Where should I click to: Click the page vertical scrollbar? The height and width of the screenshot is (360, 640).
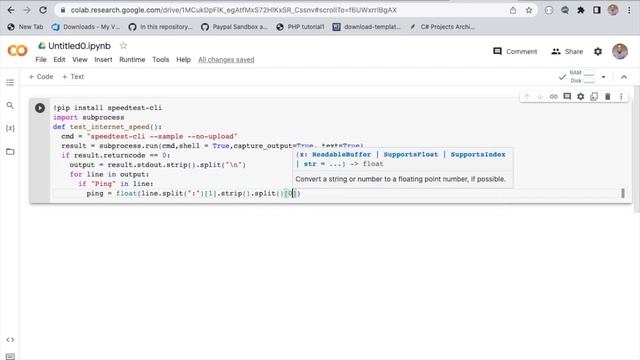[637, 149]
